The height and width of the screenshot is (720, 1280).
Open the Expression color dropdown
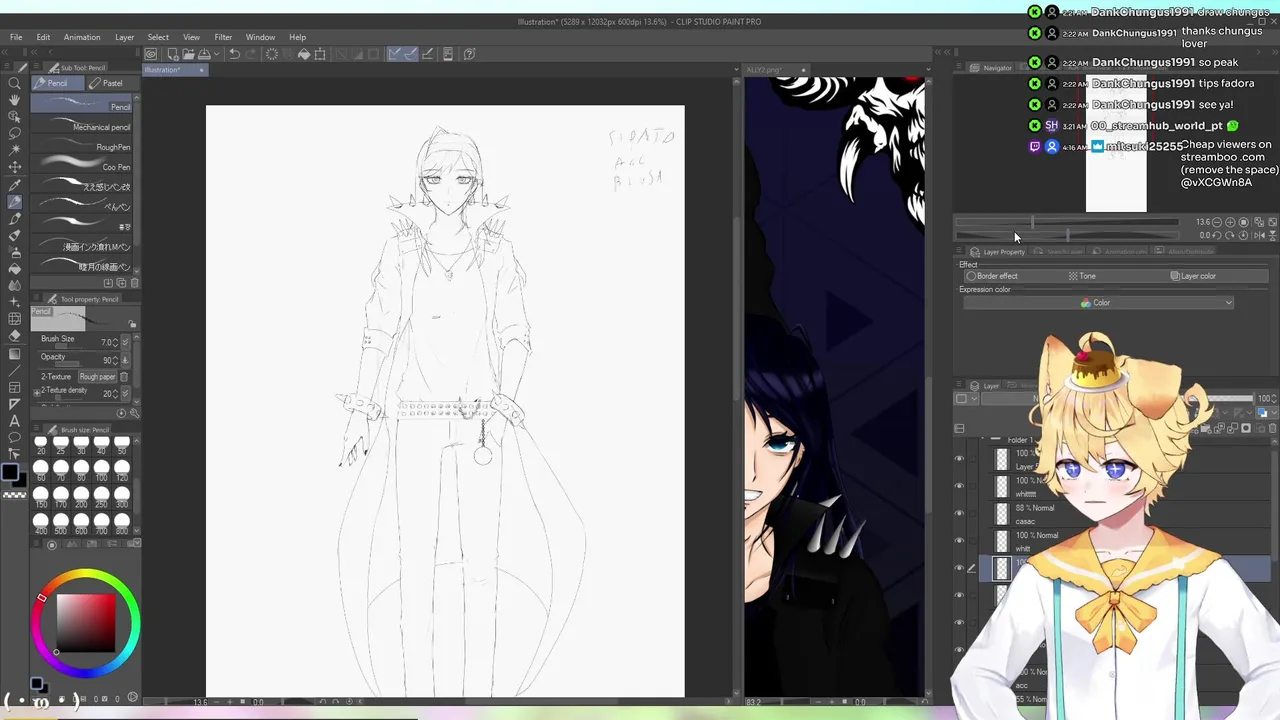[x=1097, y=303]
